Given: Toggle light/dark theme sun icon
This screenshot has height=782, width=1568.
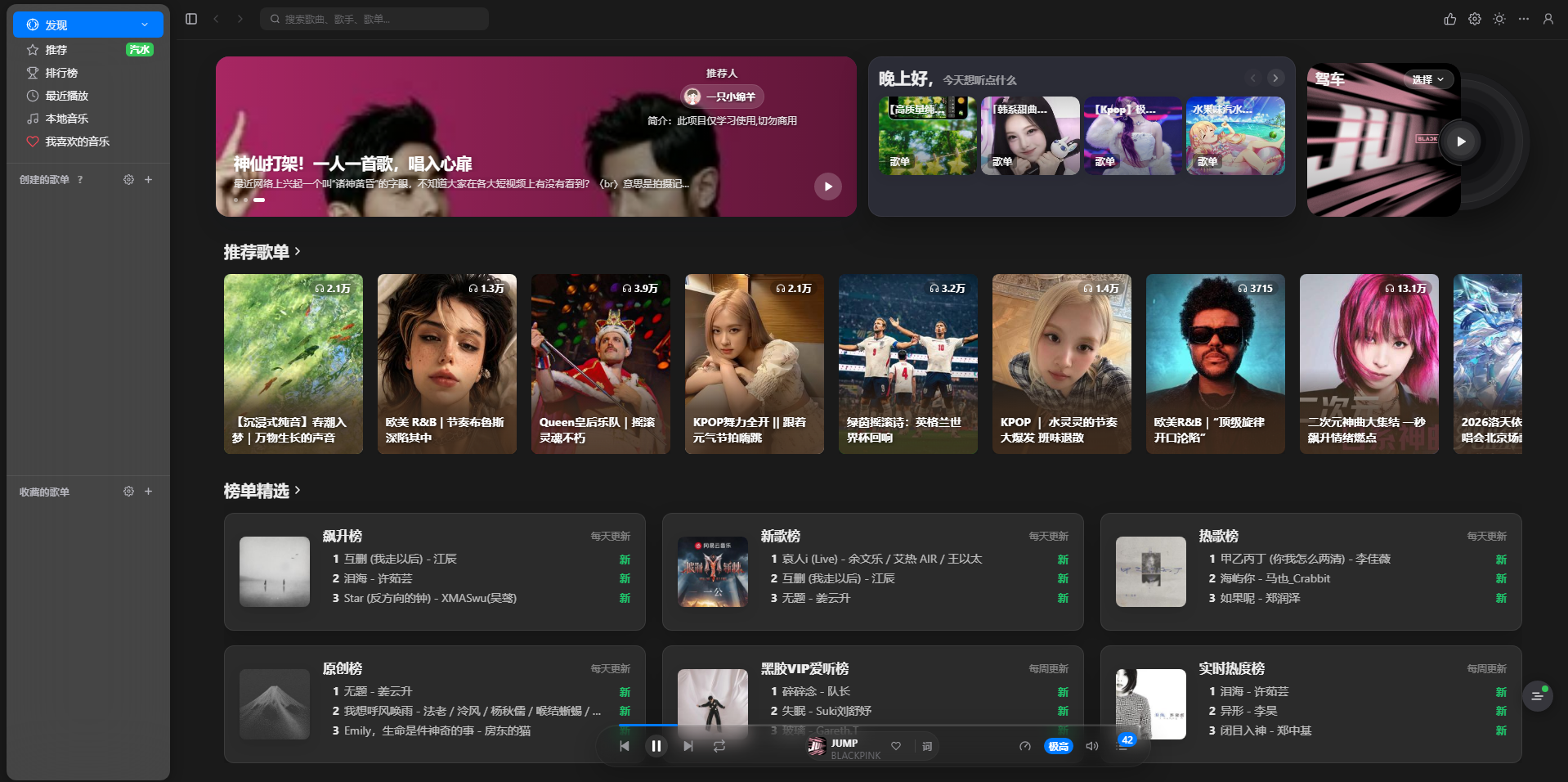Looking at the screenshot, I should click(1499, 19).
